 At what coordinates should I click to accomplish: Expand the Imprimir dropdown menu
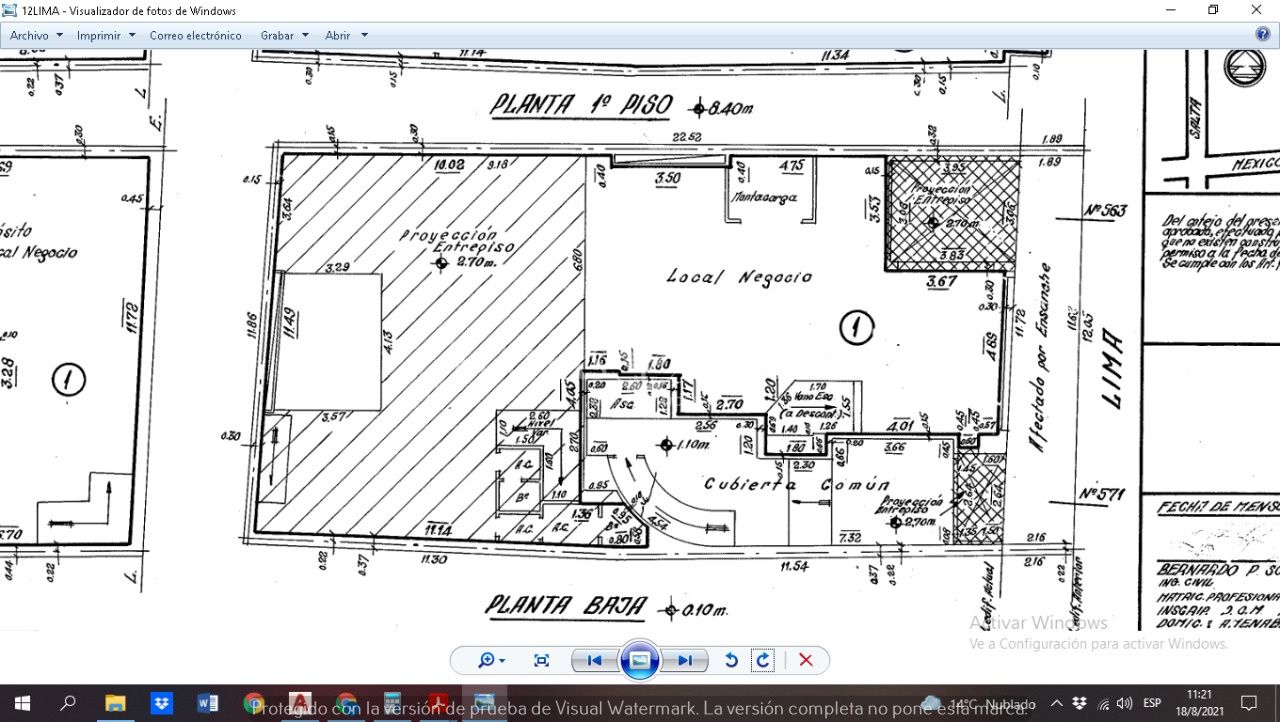[106, 35]
